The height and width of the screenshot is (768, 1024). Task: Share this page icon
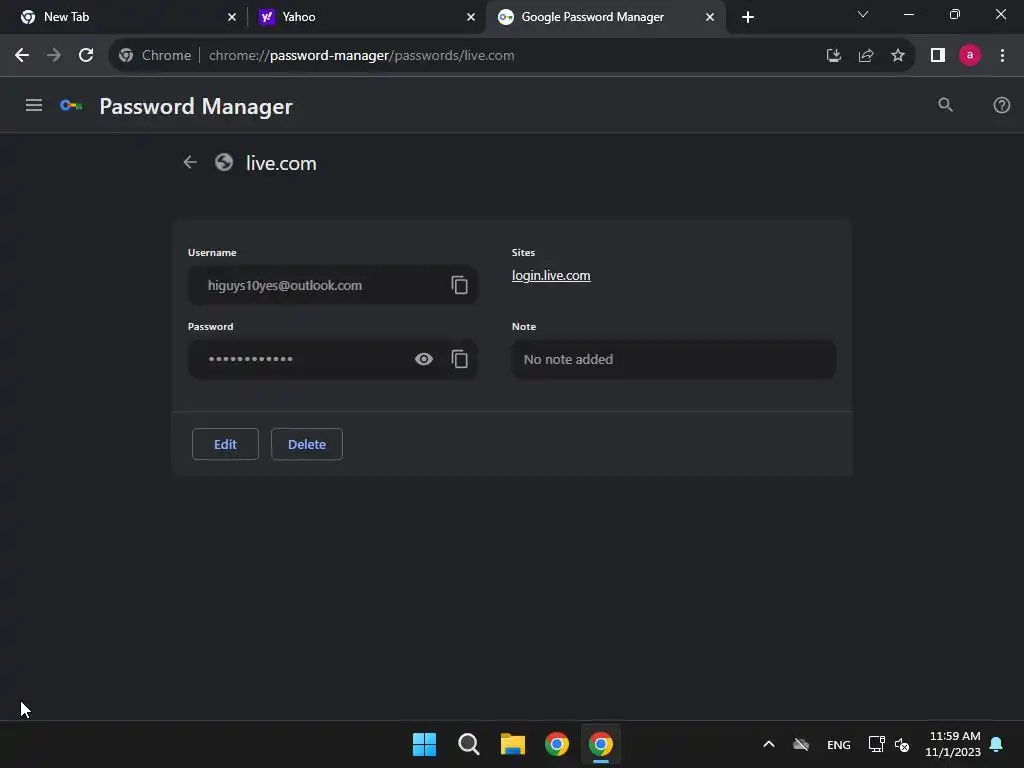[866, 56]
